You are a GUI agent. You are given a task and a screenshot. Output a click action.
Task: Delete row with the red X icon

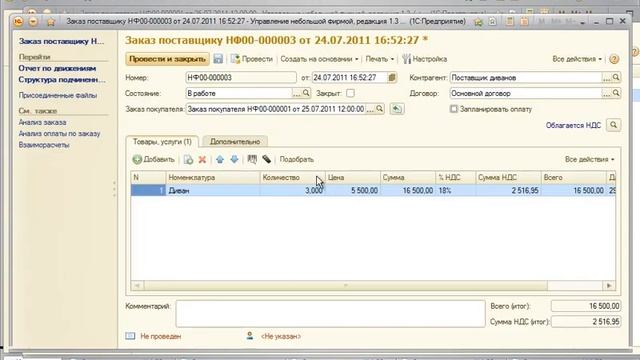point(202,160)
